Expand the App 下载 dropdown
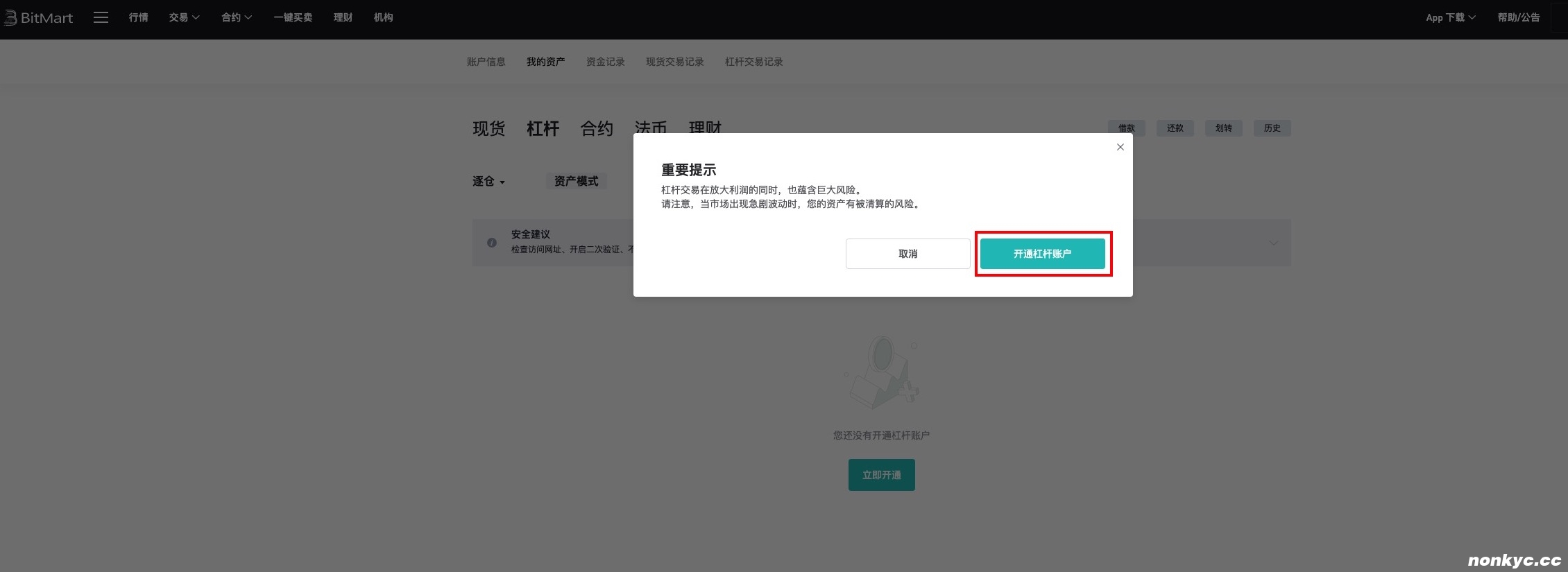1568x572 pixels. [x=1450, y=18]
